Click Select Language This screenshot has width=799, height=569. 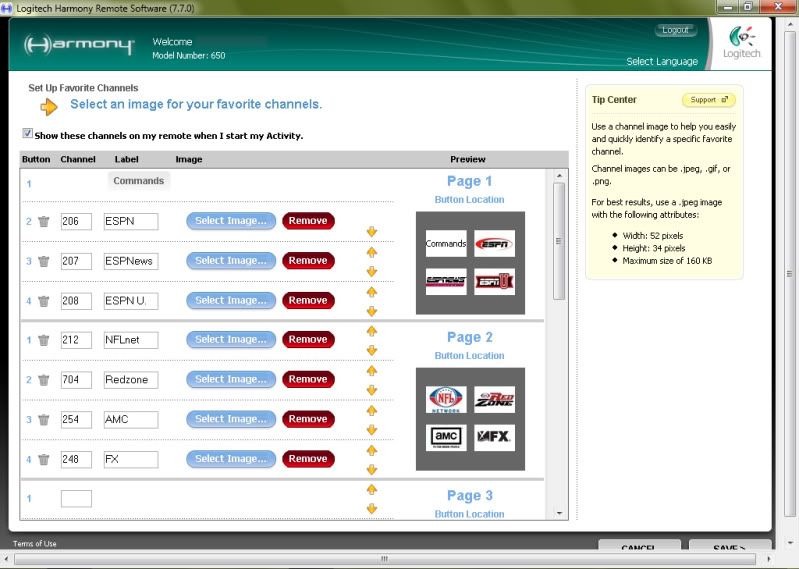pos(662,62)
